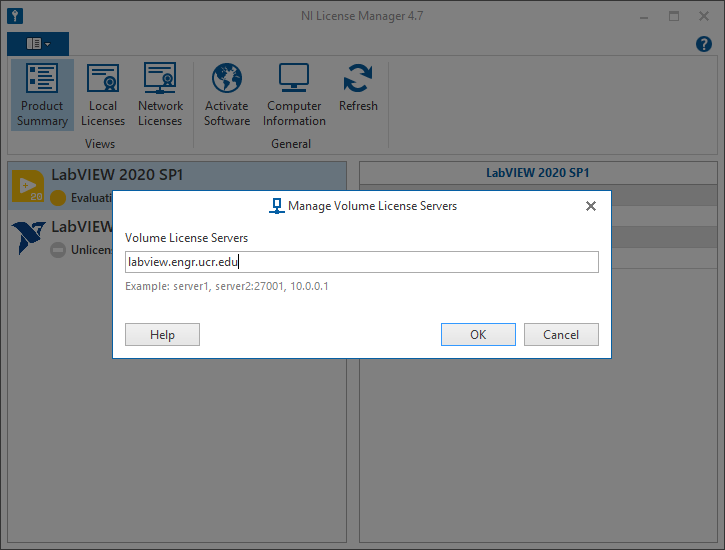Expand the blue application menu dropdown
Screen dimensions: 725x550
point(38,44)
